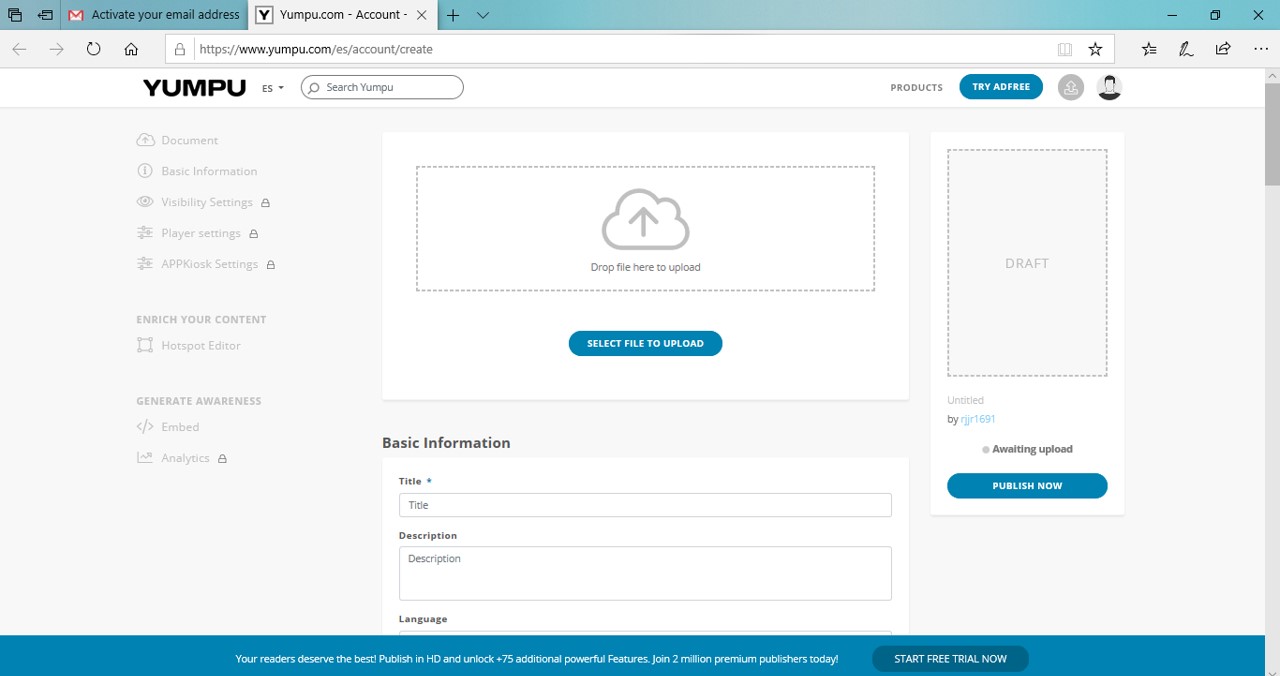Open the browser tab list chevron

click(483, 15)
